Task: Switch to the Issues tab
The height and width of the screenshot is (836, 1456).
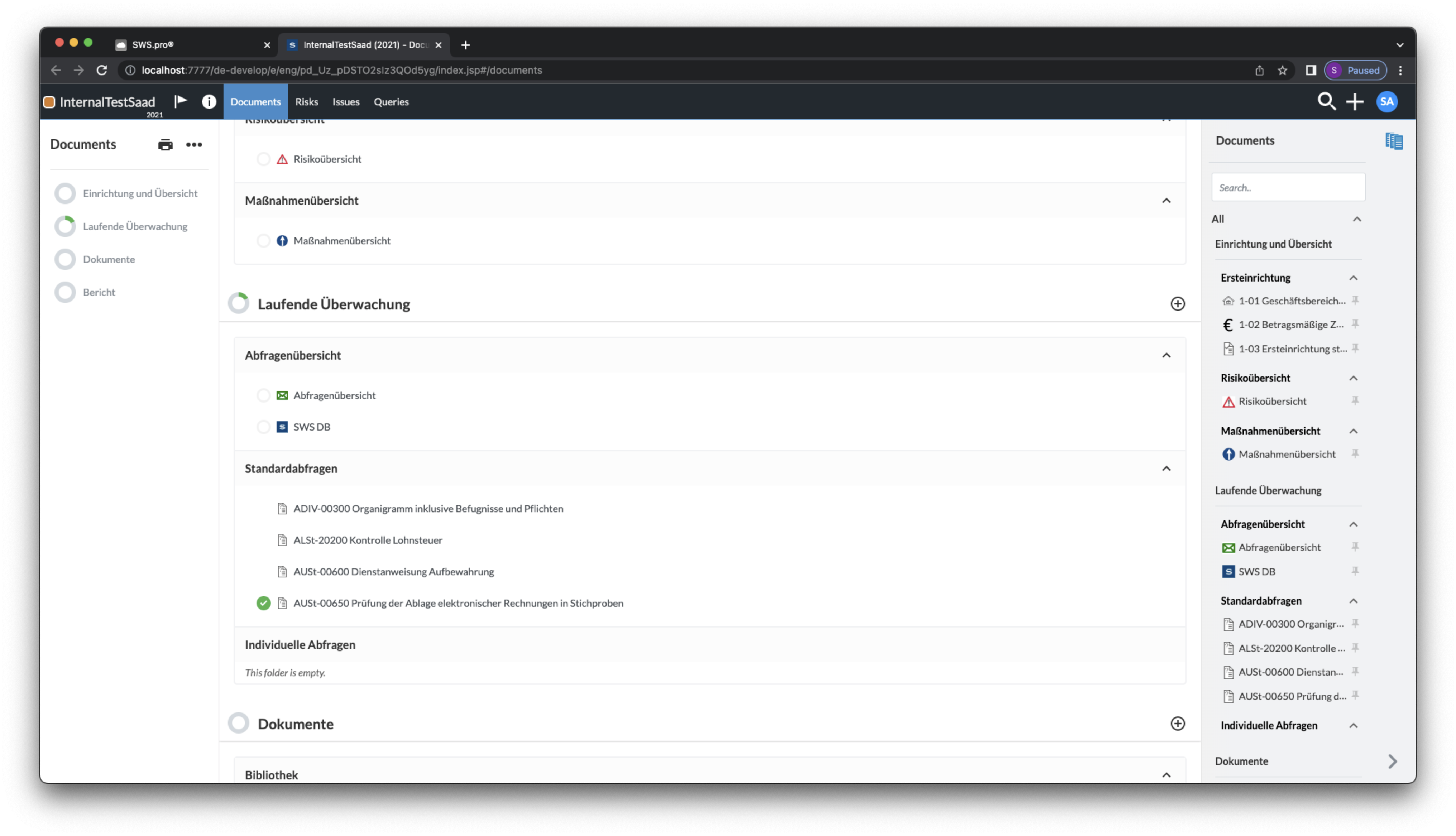Action: (346, 102)
